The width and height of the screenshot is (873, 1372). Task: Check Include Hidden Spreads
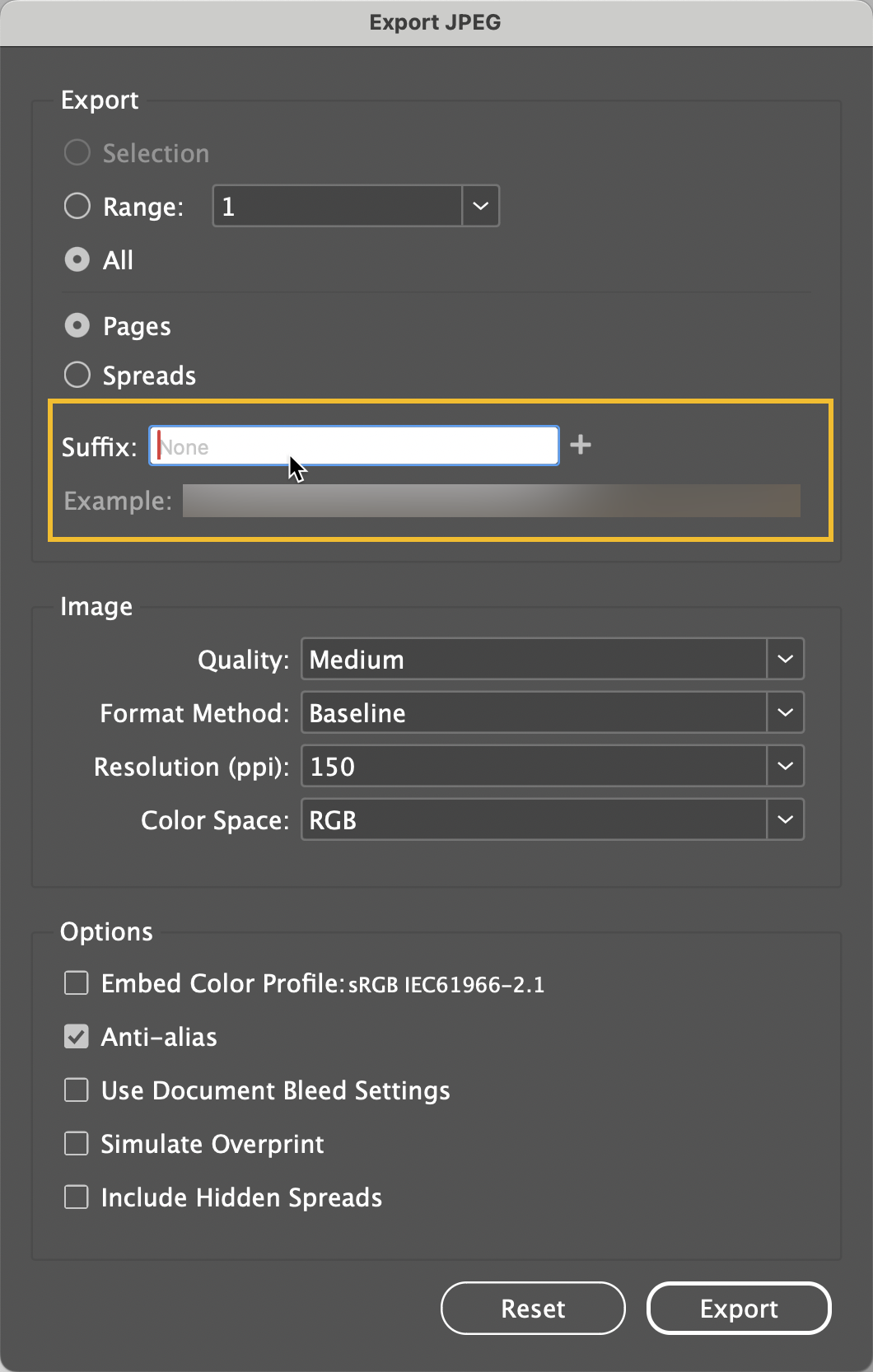77,1197
